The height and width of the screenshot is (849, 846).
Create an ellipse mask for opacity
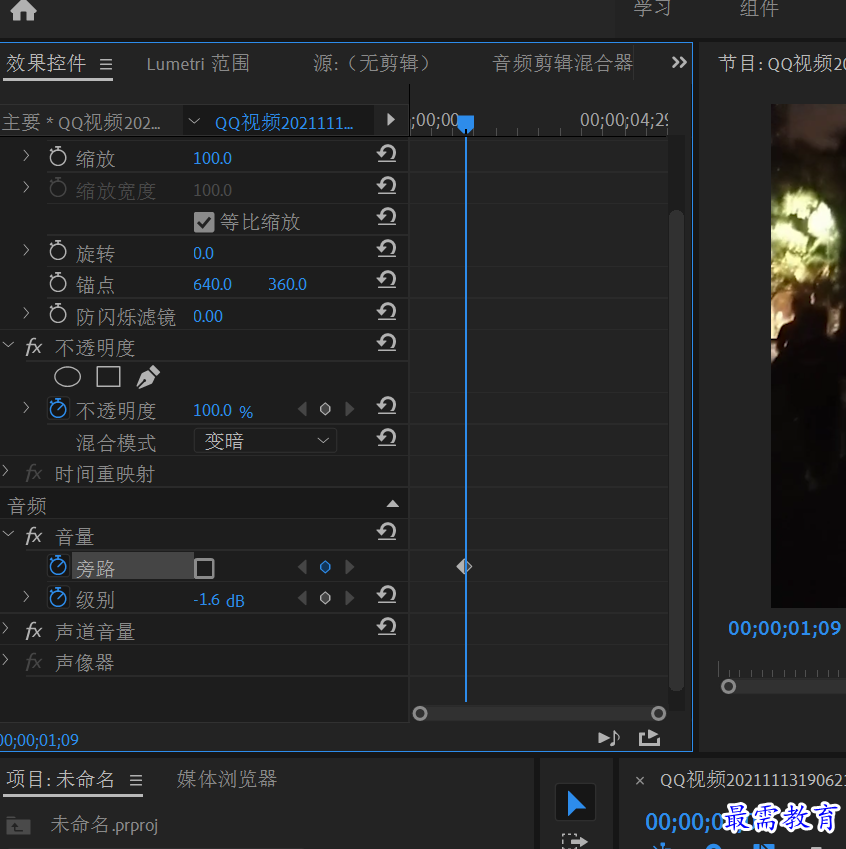(68, 377)
